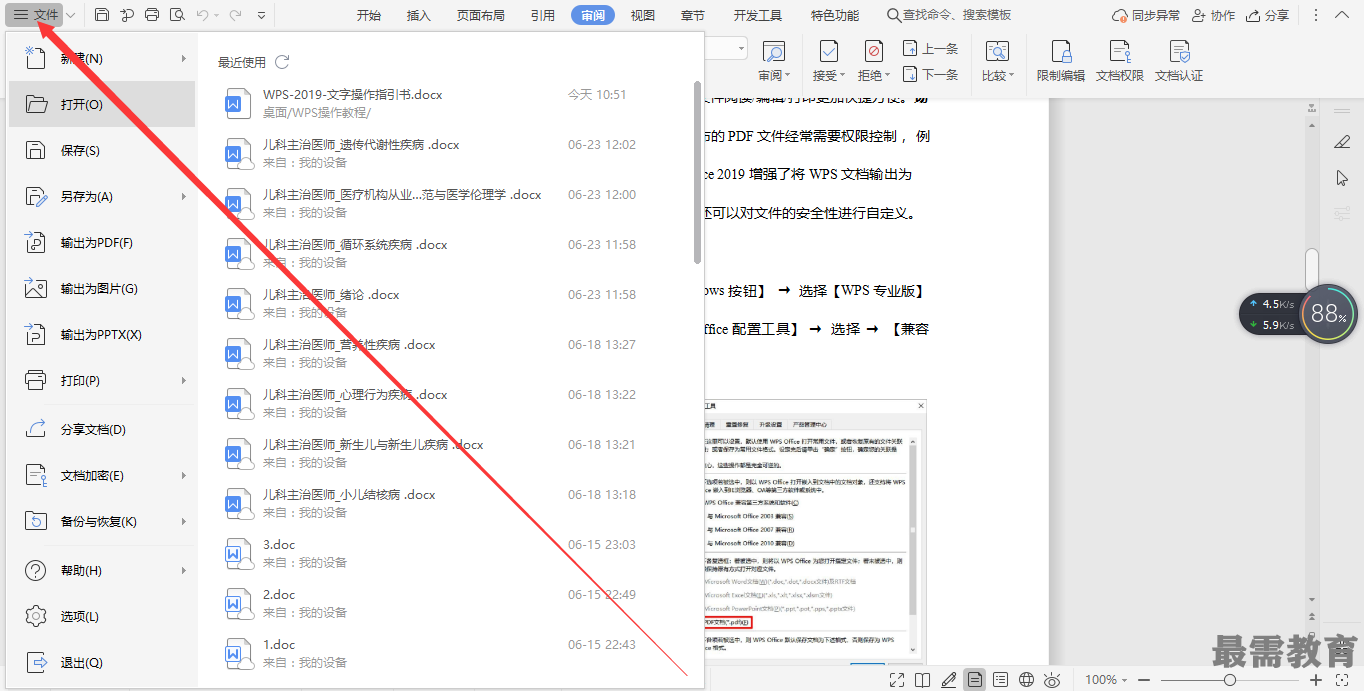Click the 文档权限 document permission icon
The image size is (1364, 691).
(x=1119, y=52)
